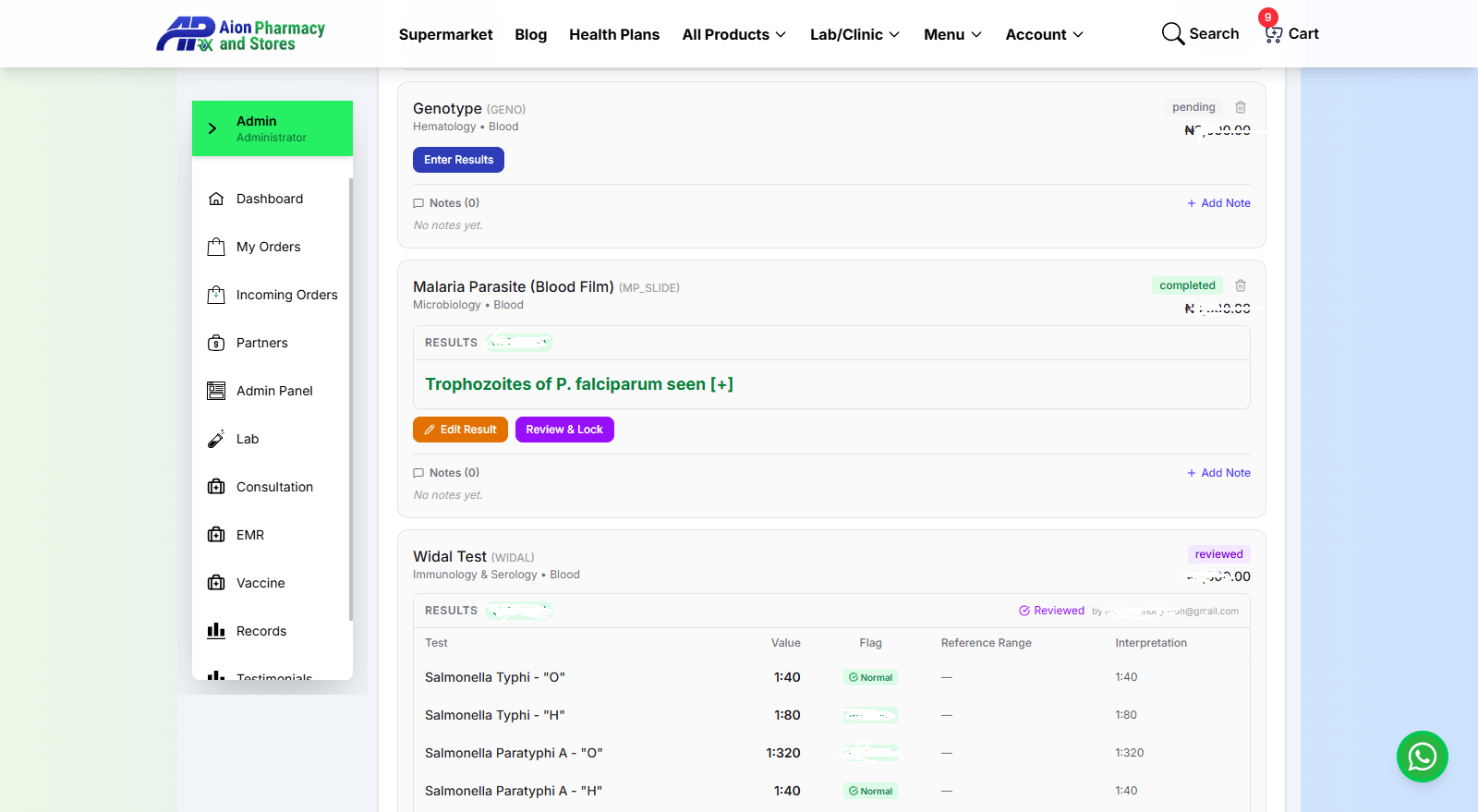Click Review & Lock for Malaria Parasite
1478x812 pixels.
click(x=564, y=430)
